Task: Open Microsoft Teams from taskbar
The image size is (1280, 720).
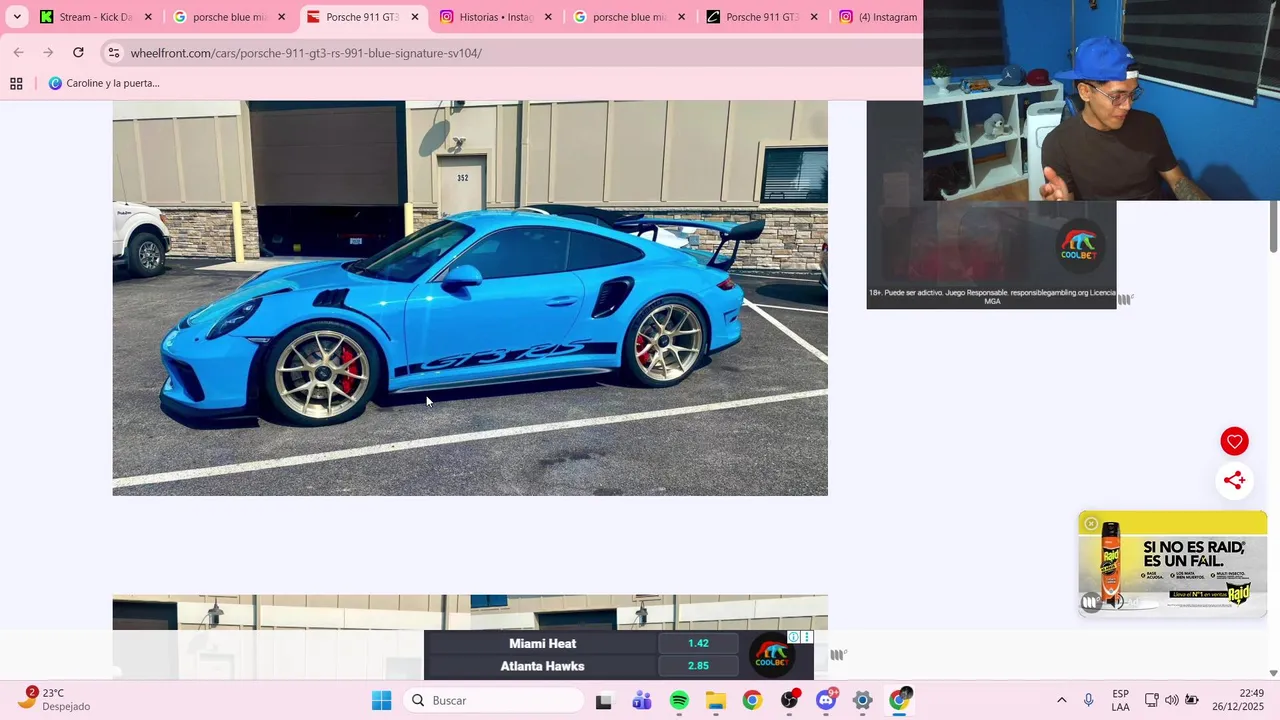Action: (641, 701)
